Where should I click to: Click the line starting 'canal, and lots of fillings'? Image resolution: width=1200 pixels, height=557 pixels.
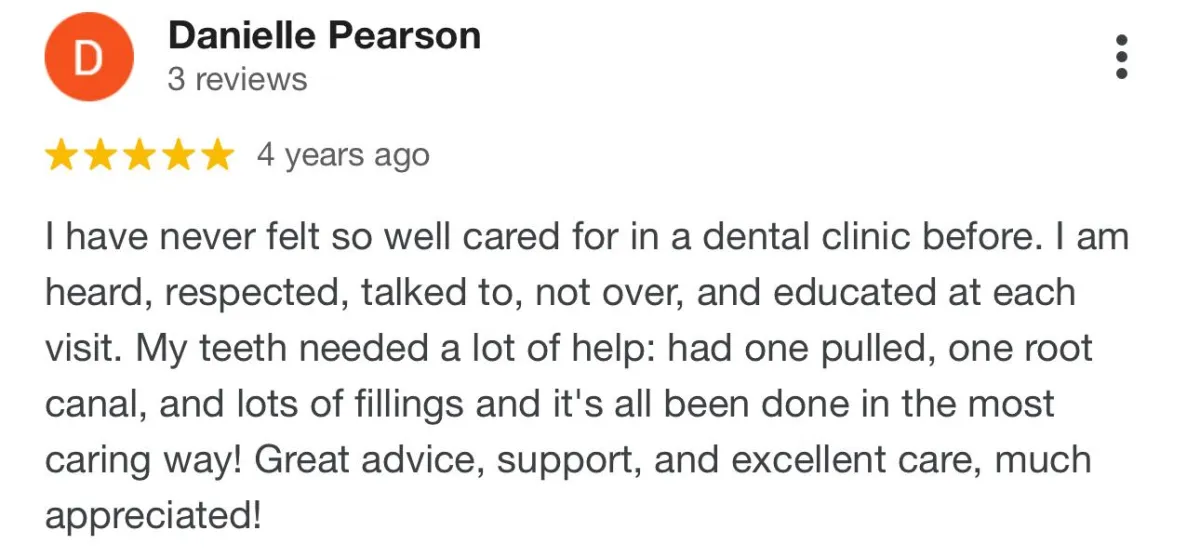pyautogui.click(x=550, y=405)
